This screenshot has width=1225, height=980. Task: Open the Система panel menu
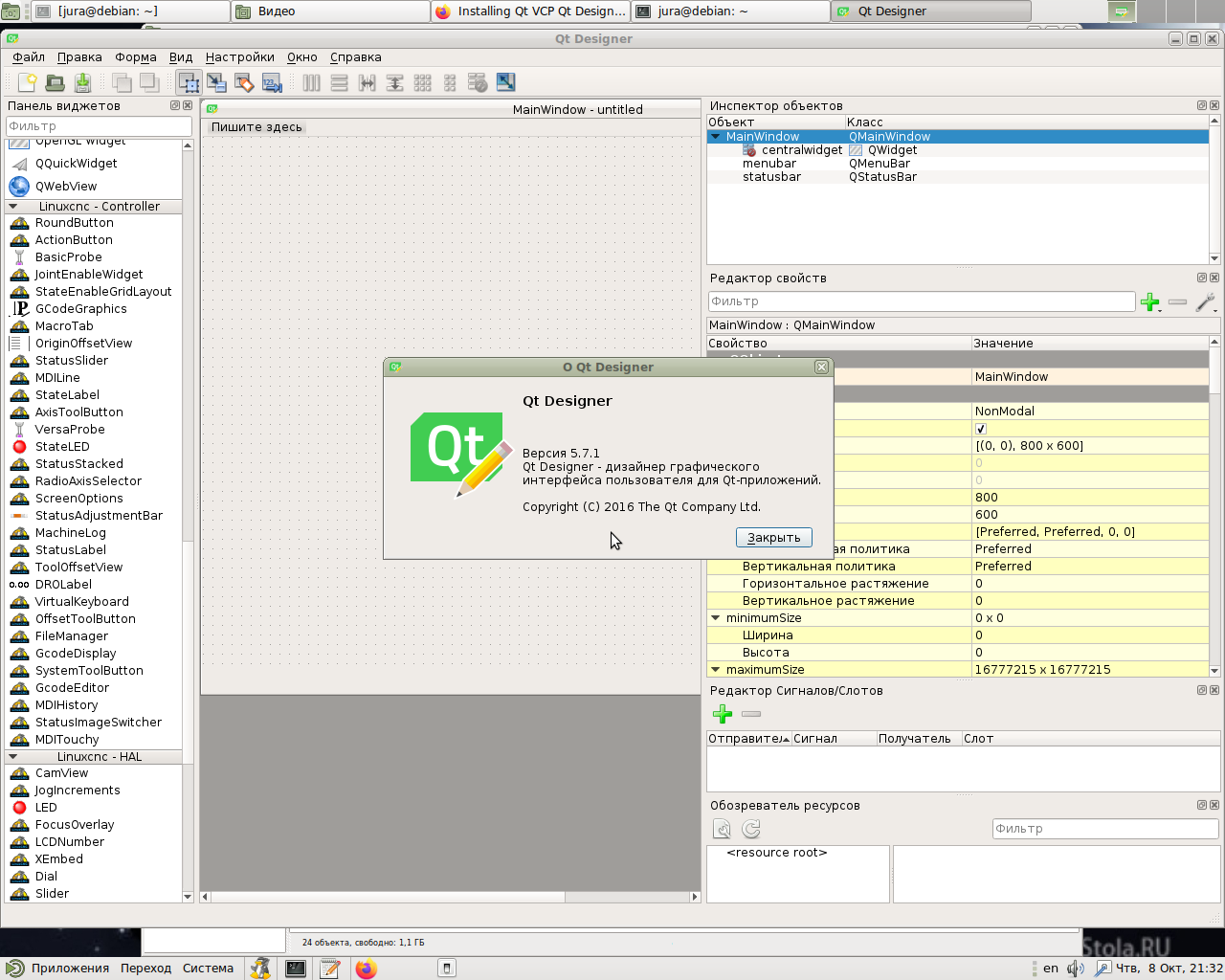click(208, 969)
